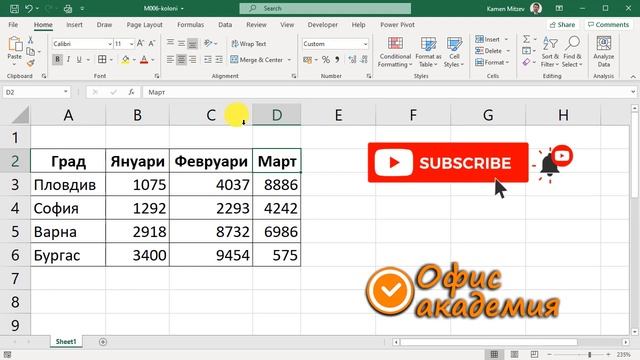Click Increase Font Size icon
640x360 pixels.
tap(140, 43)
